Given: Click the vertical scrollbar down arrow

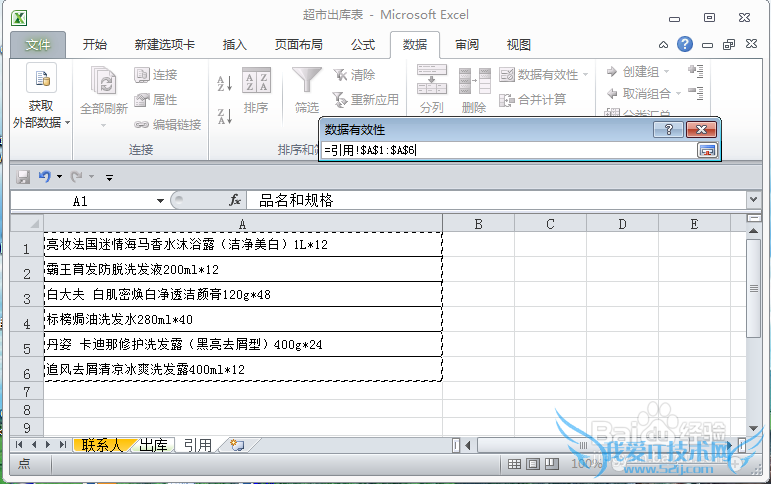Looking at the screenshot, I should click(753, 428).
